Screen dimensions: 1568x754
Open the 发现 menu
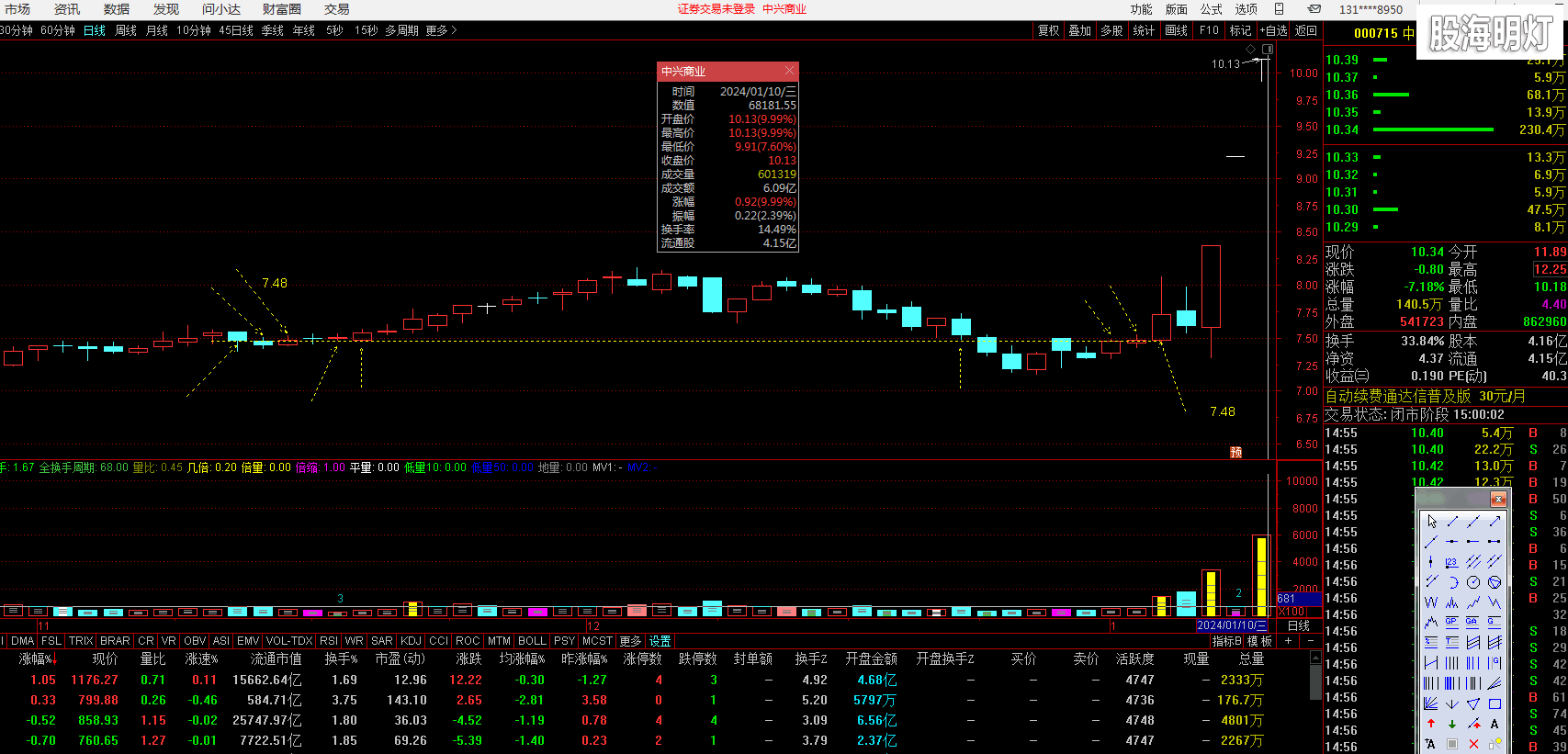coord(166,9)
